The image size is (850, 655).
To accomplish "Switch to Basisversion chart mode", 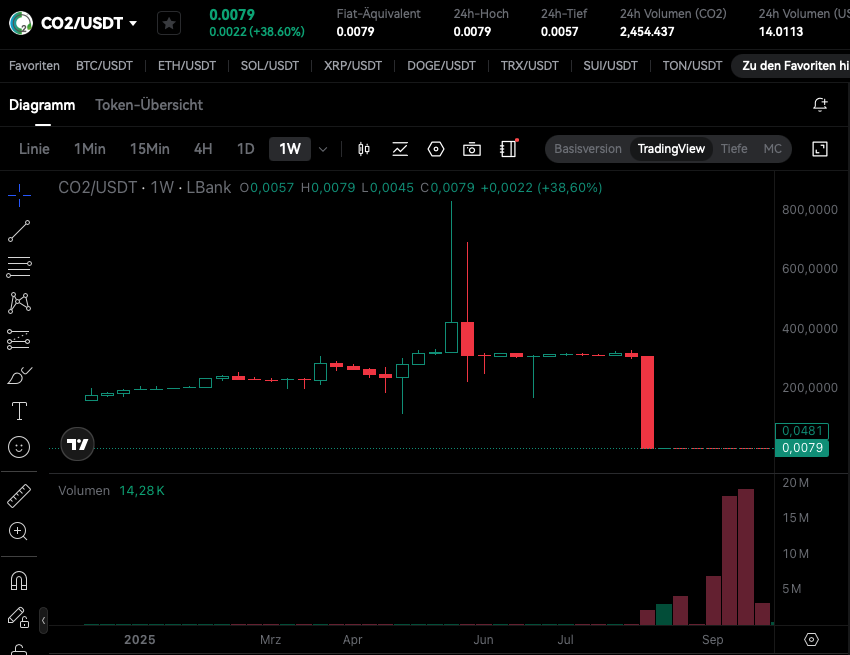I will tap(588, 149).
